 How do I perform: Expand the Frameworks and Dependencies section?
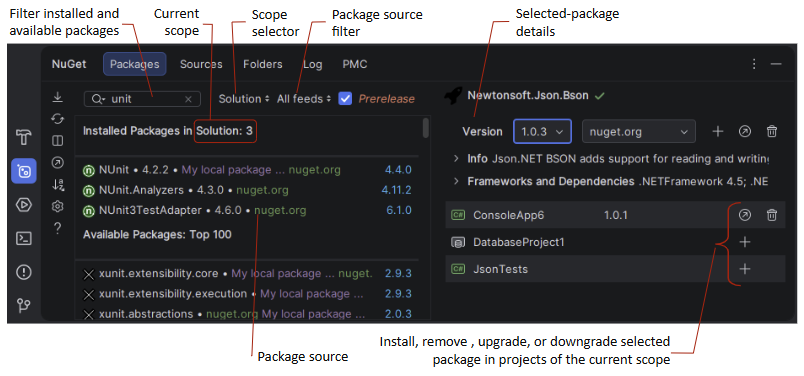click(456, 182)
